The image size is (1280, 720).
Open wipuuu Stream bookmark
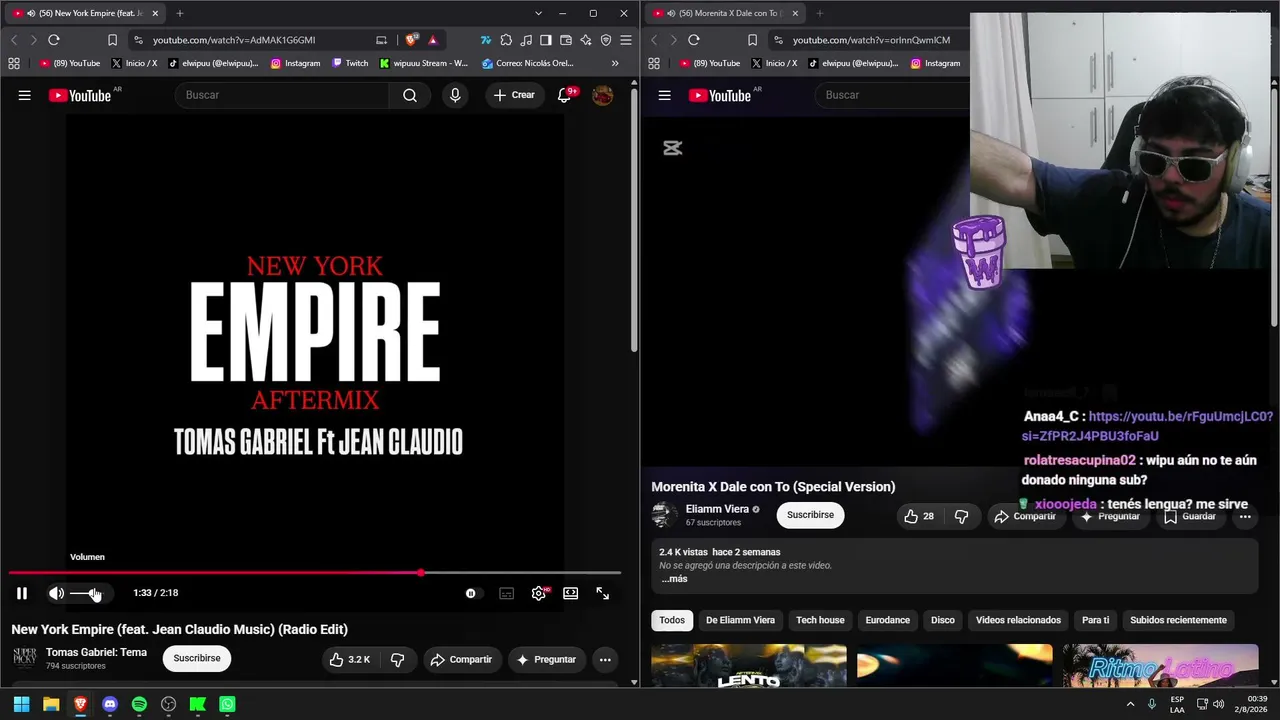pyautogui.click(x=423, y=63)
